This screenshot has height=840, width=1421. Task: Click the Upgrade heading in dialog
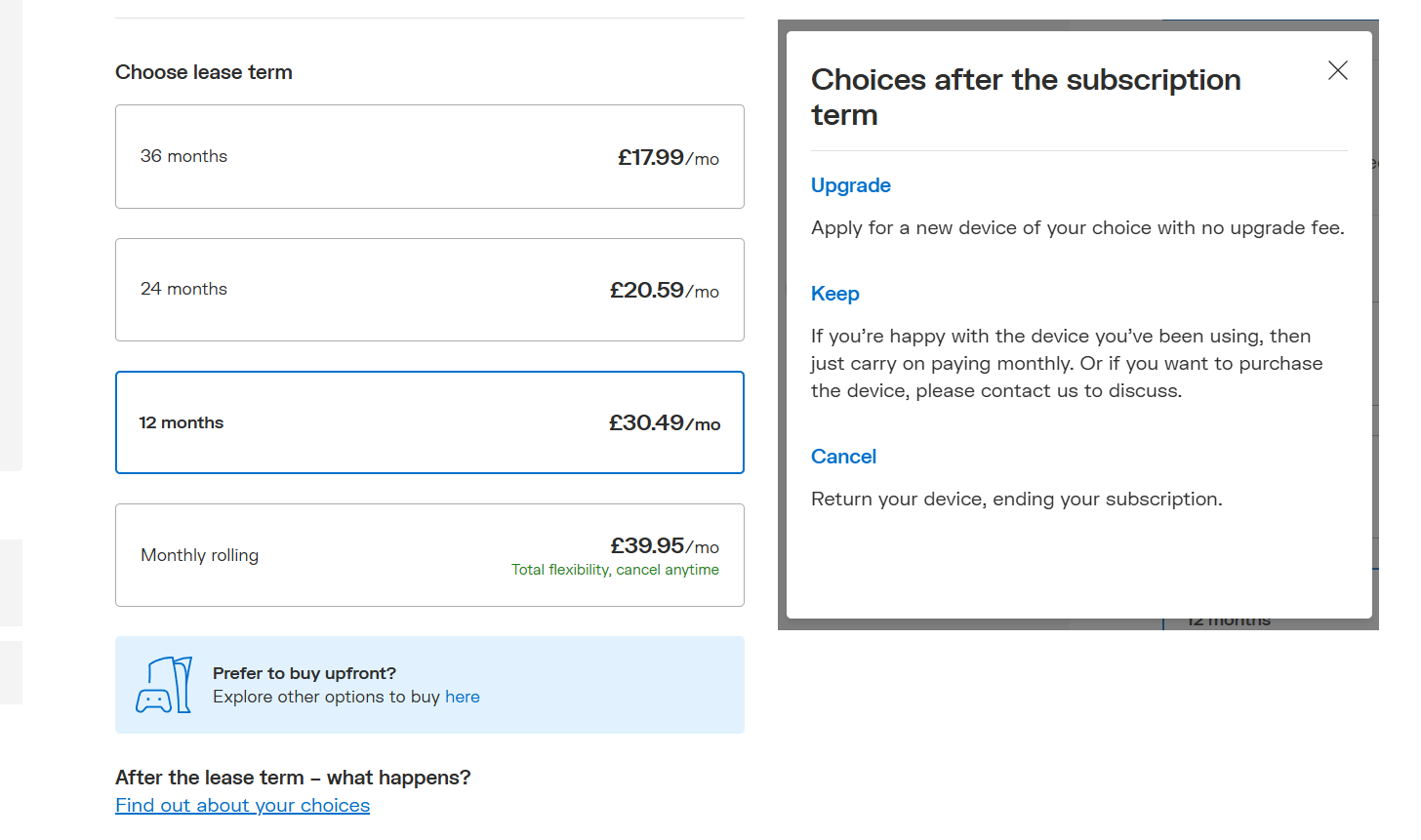[x=850, y=185]
